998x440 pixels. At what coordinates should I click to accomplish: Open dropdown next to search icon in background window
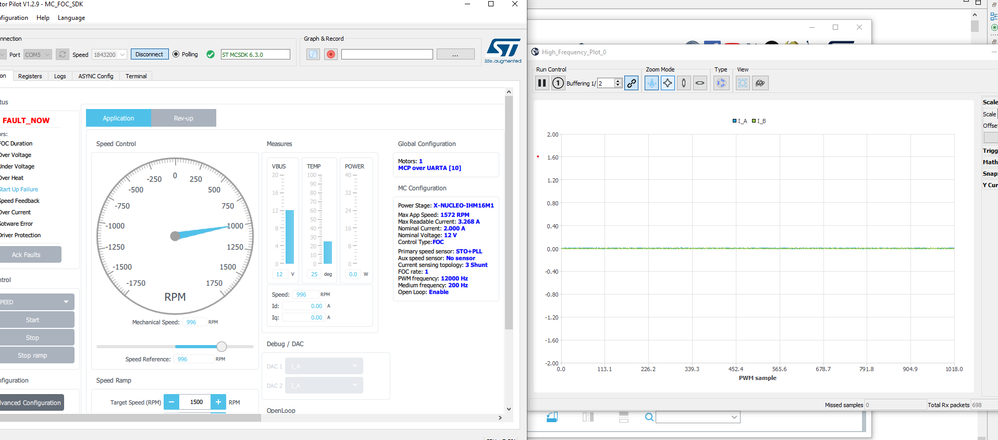pos(698,417)
